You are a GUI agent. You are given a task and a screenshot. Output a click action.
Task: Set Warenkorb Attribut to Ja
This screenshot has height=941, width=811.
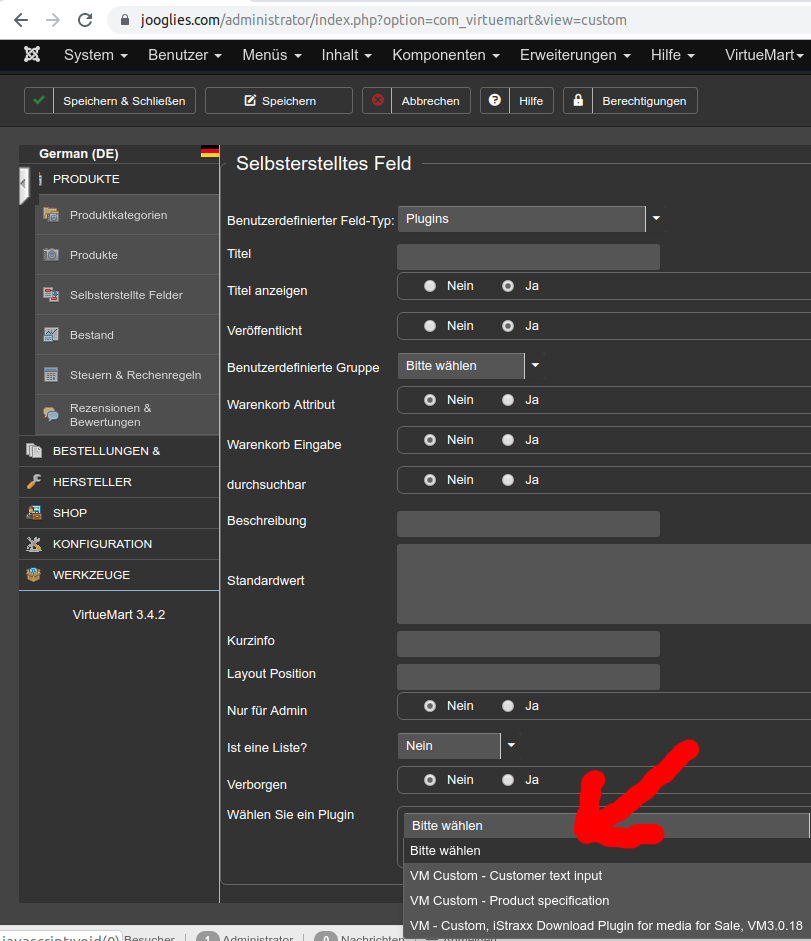pos(508,400)
